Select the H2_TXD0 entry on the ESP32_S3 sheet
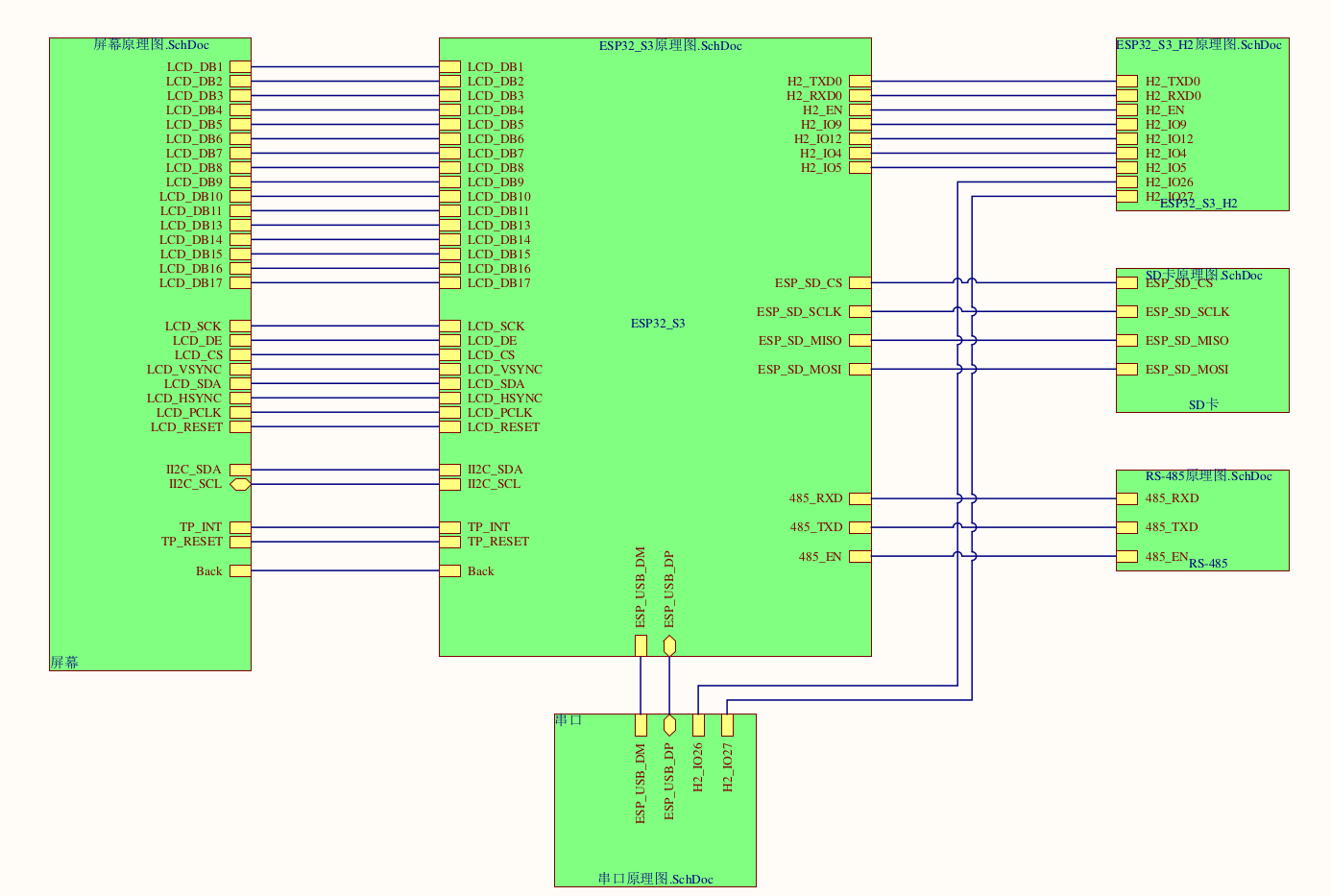Screen dimensions: 1331x896 click(x=860, y=82)
